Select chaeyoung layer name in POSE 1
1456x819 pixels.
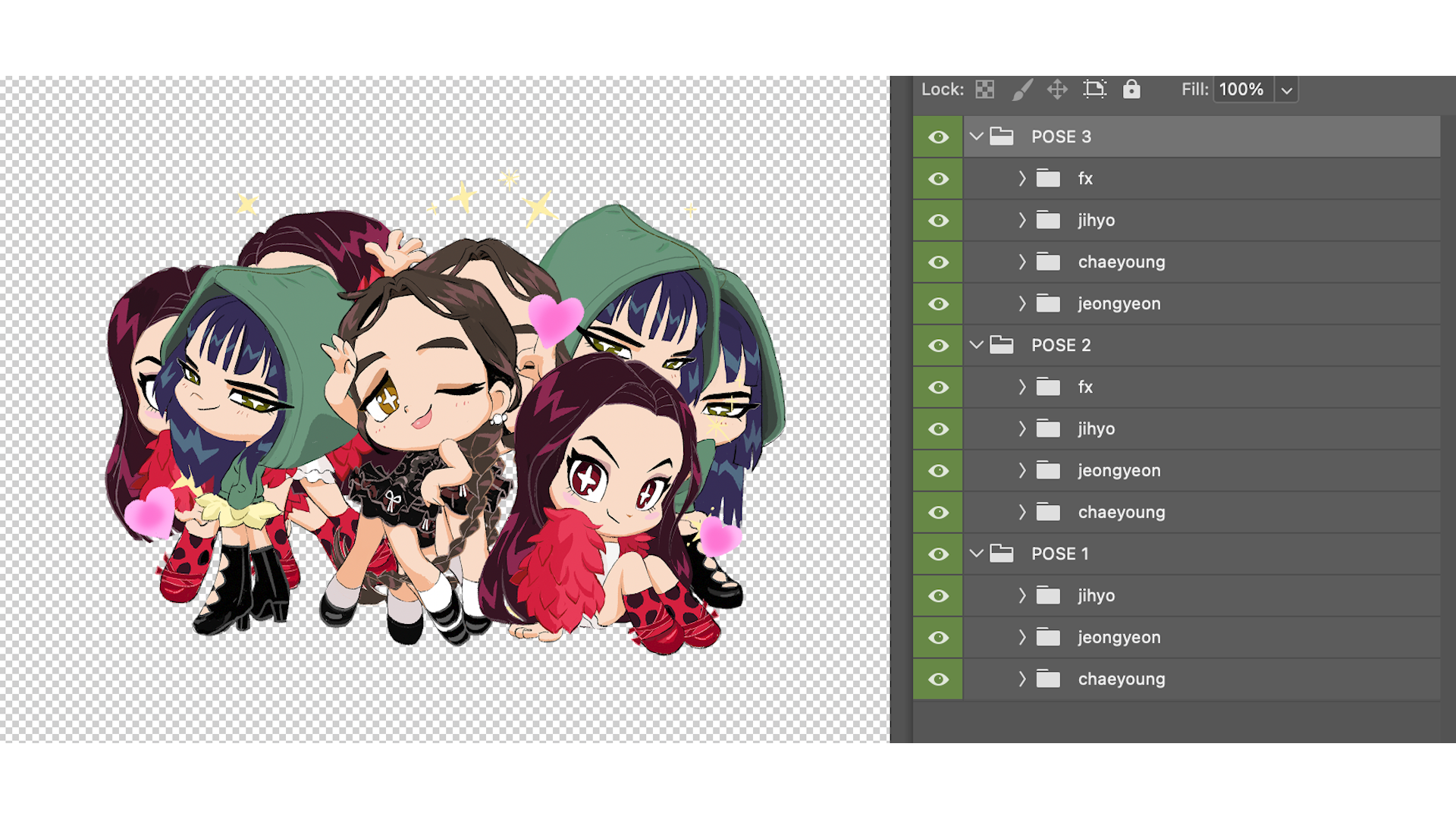[1122, 679]
